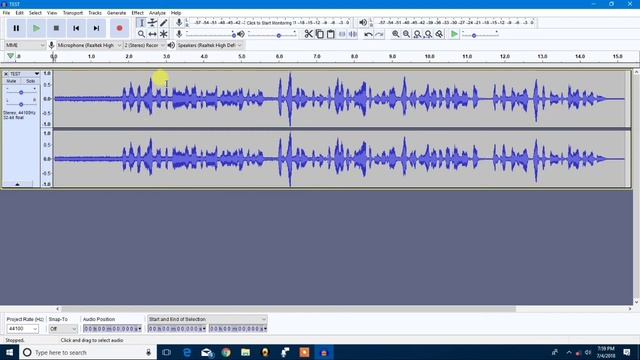Viewport: 640px width, 360px height.
Task: Open the Analyze menu
Action: tap(157, 13)
